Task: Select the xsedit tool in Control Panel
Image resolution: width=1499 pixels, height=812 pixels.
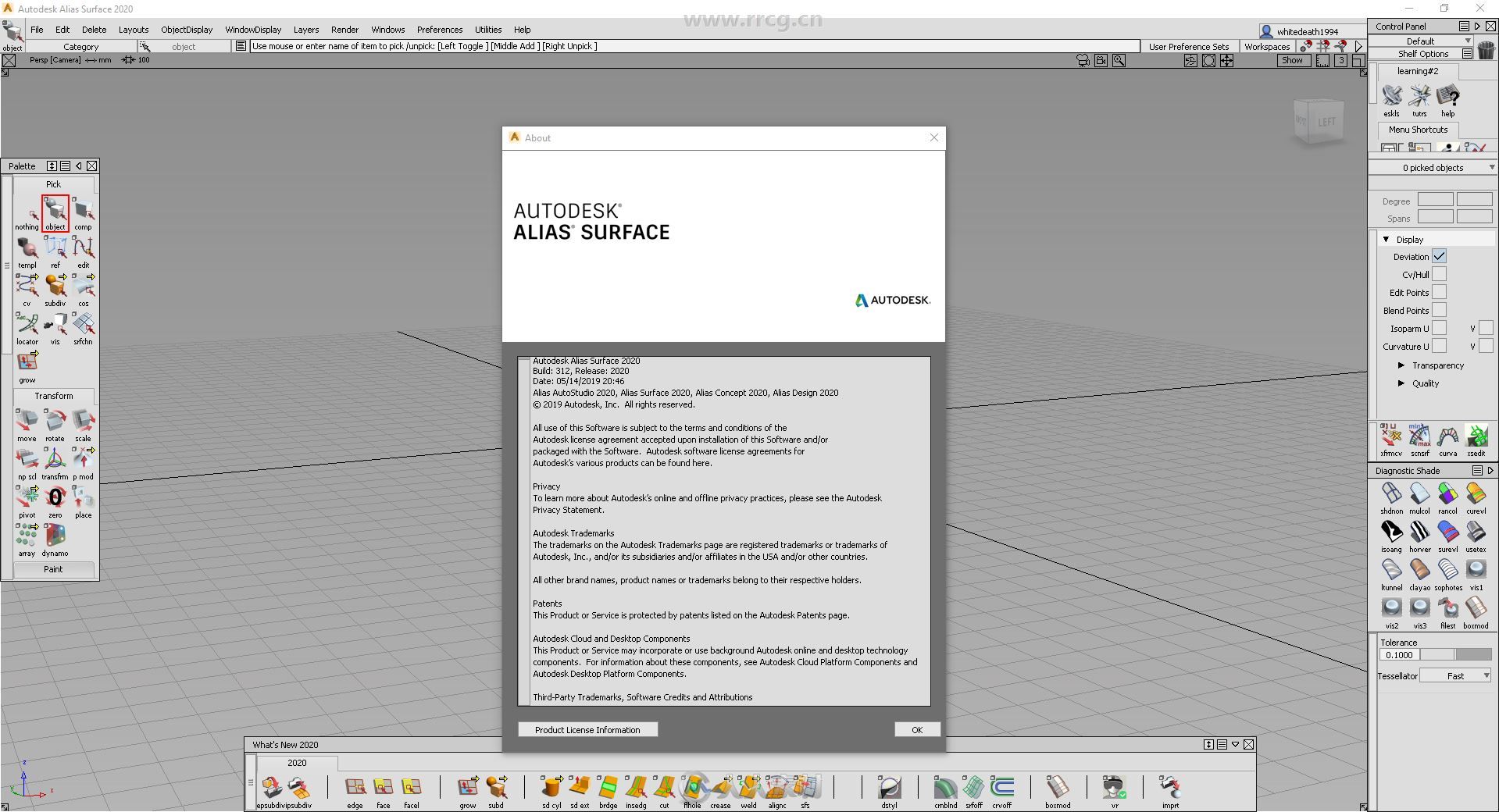Action: tap(1476, 440)
